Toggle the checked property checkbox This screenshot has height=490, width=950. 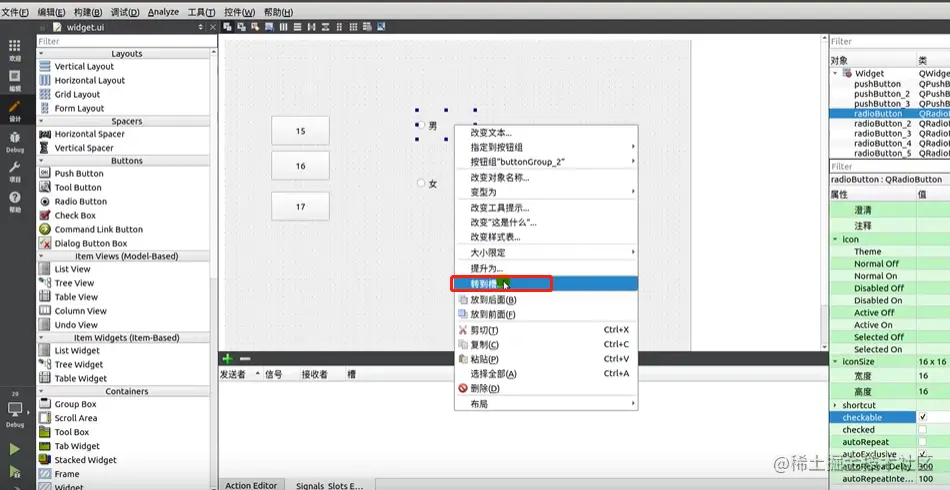923,429
